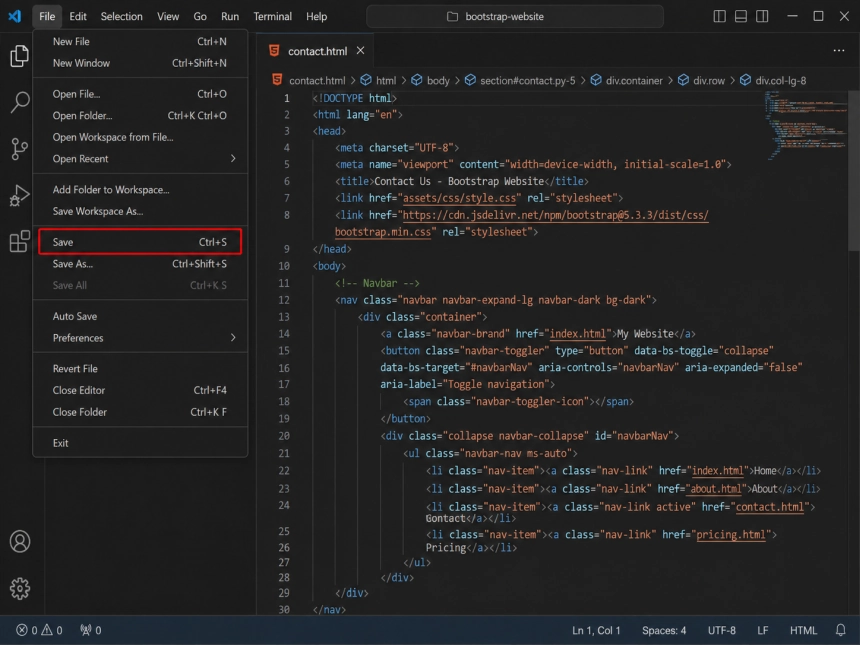Click the code minimap preview
860x645 pixels.
[x=806, y=126]
